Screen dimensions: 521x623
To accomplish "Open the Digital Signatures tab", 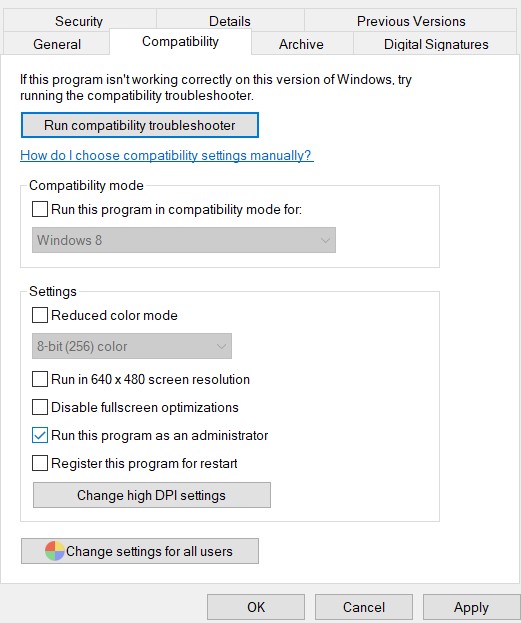I will coord(436,44).
